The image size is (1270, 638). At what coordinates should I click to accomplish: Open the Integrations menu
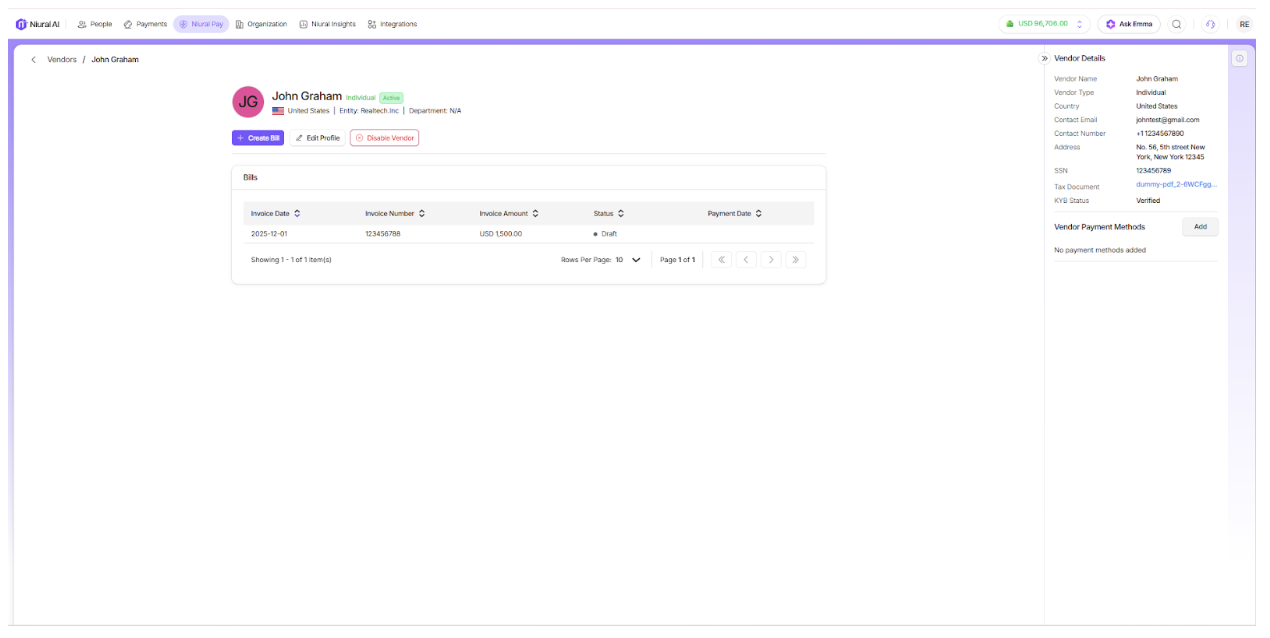[x=392, y=24]
